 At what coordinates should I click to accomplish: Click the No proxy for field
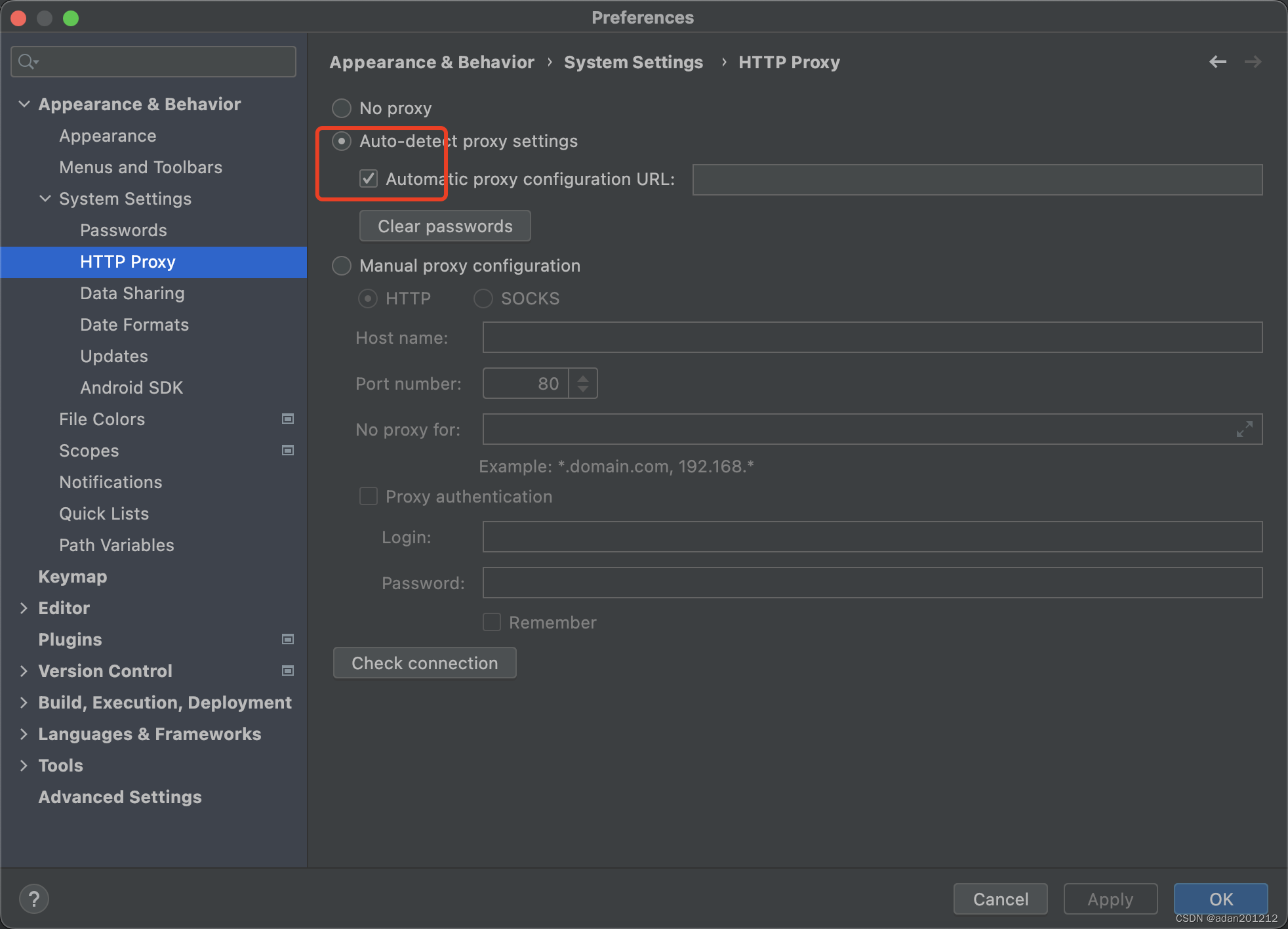pos(872,429)
